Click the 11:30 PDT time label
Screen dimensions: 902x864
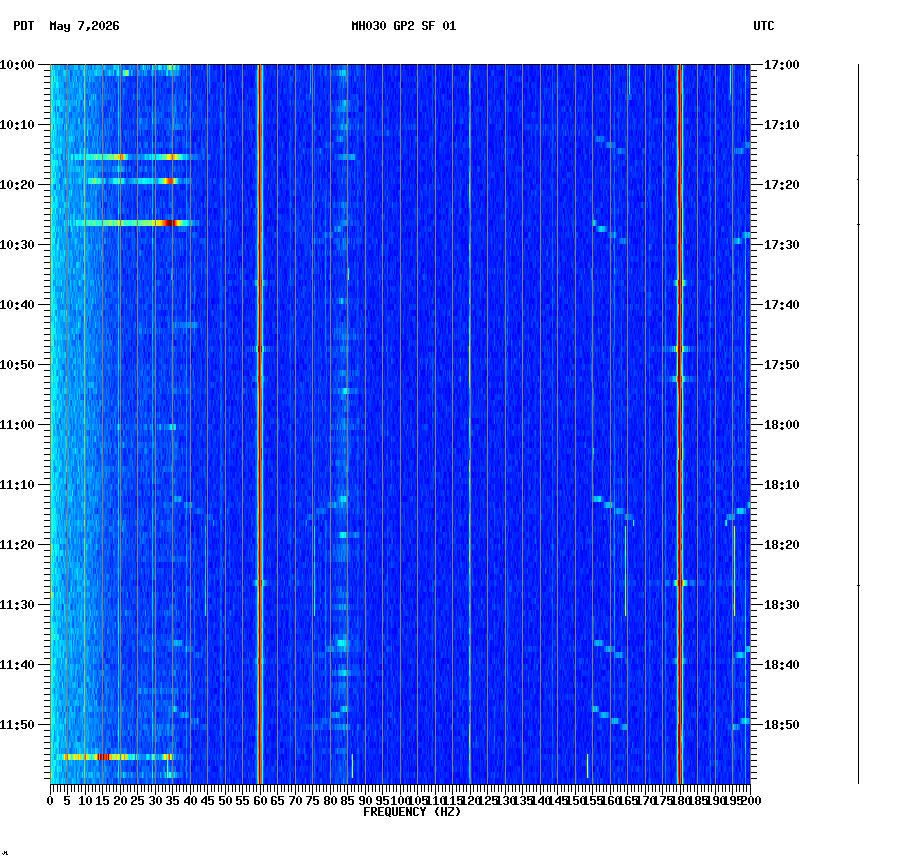17,605
